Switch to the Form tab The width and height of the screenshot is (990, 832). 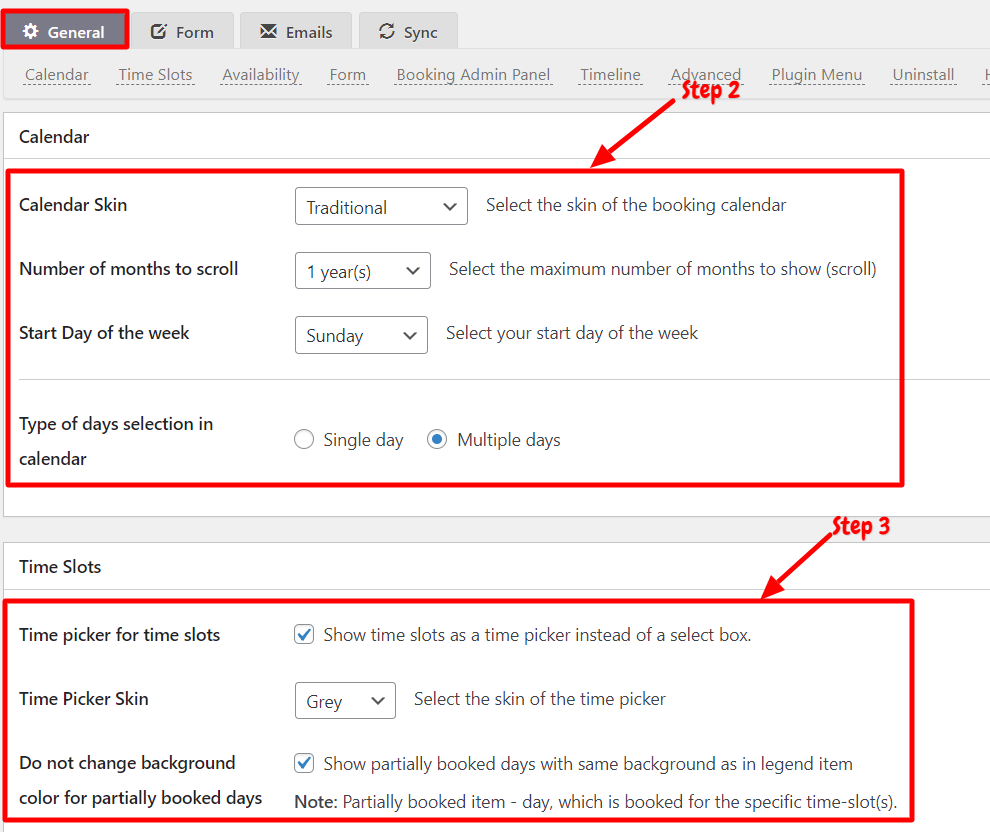point(182,31)
